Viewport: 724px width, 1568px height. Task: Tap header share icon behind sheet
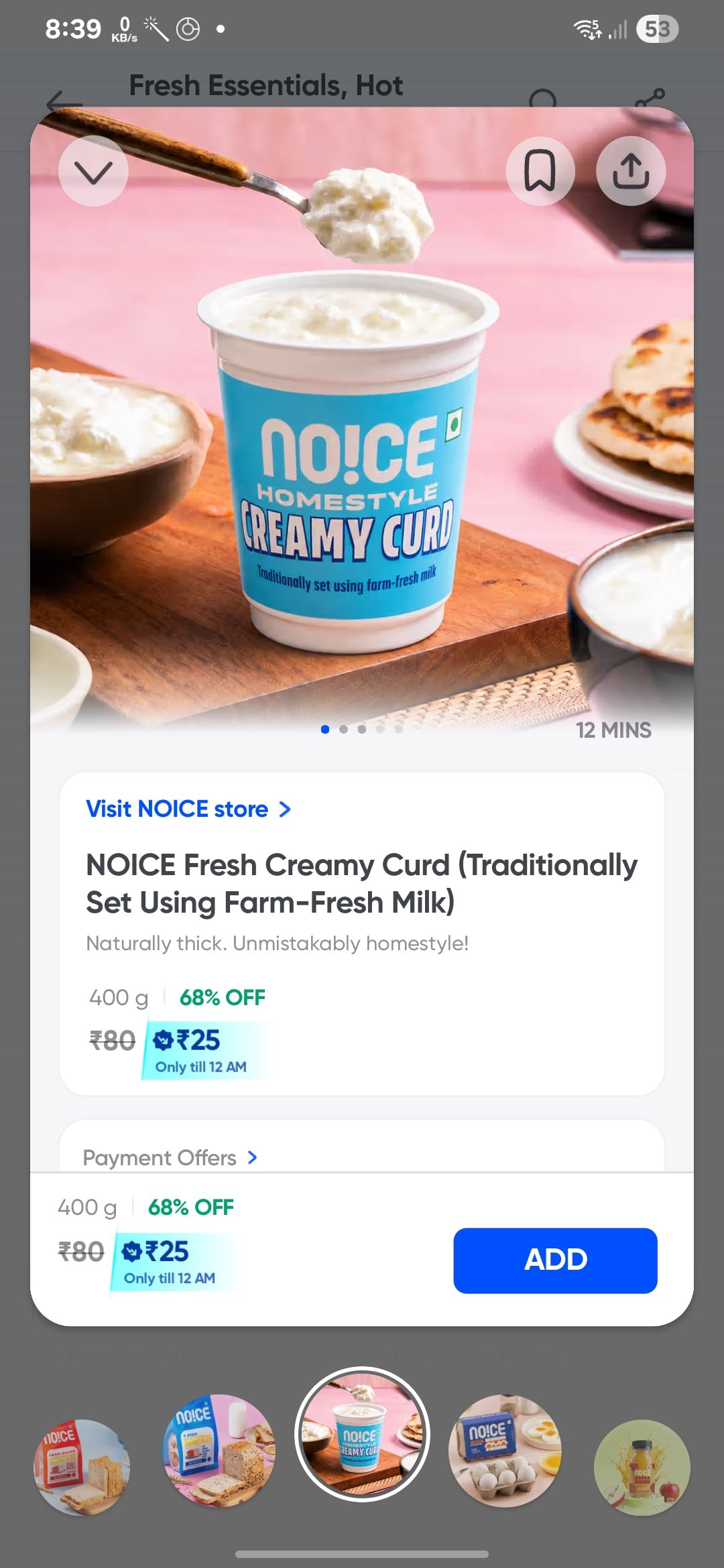point(650,99)
